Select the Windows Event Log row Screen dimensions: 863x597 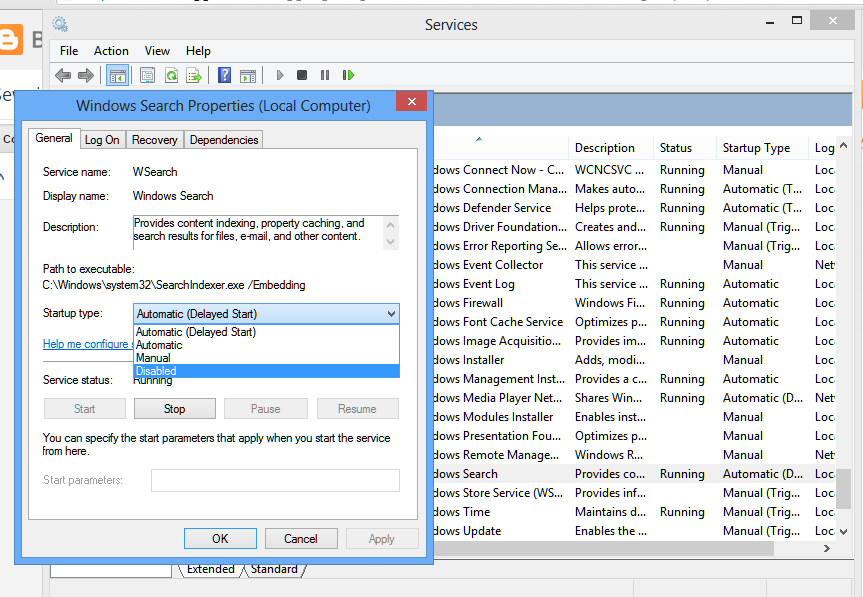coord(633,284)
